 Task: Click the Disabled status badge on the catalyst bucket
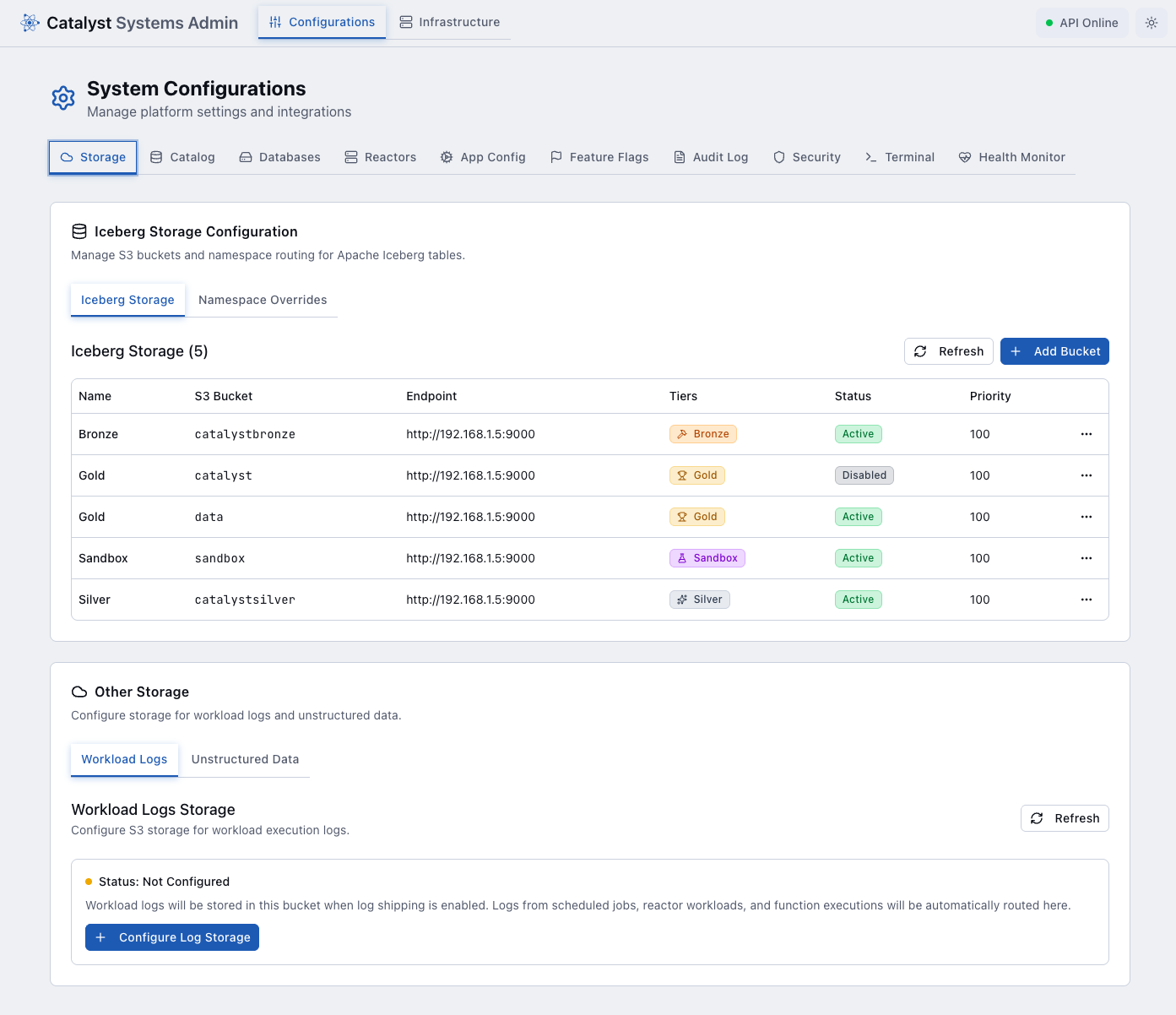coord(864,475)
